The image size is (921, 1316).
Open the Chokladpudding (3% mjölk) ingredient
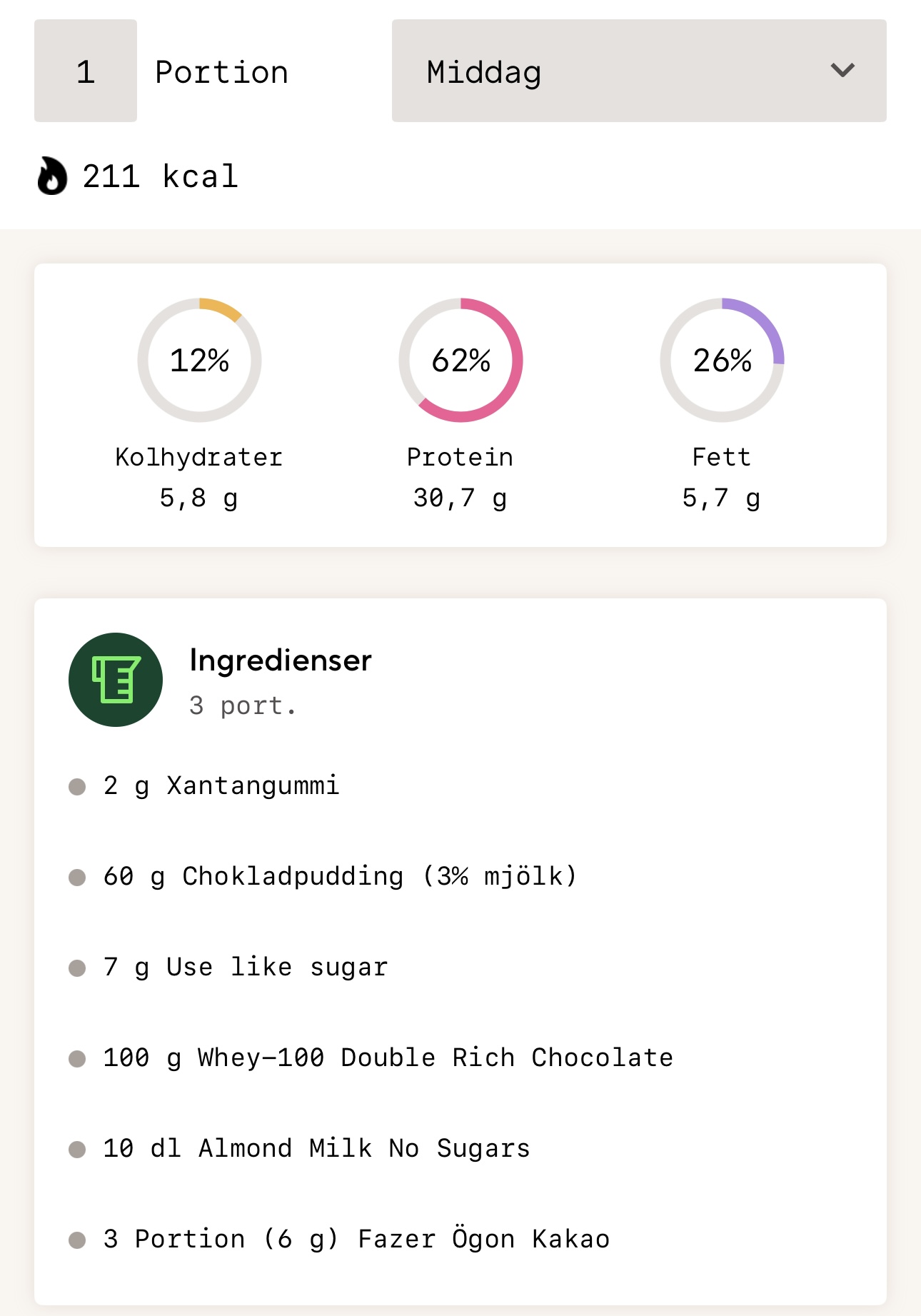click(x=340, y=877)
